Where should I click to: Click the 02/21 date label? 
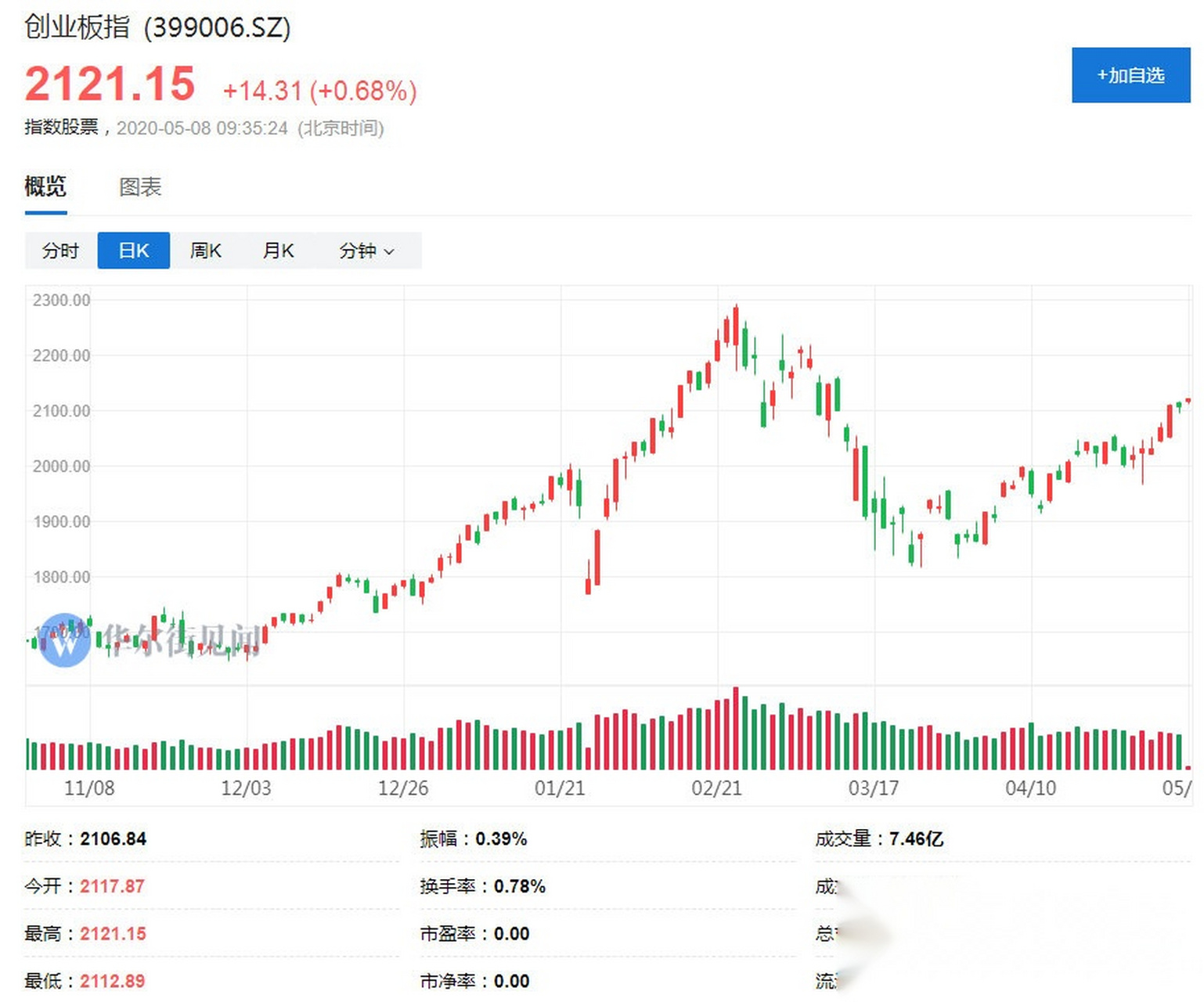click(716, 788)
